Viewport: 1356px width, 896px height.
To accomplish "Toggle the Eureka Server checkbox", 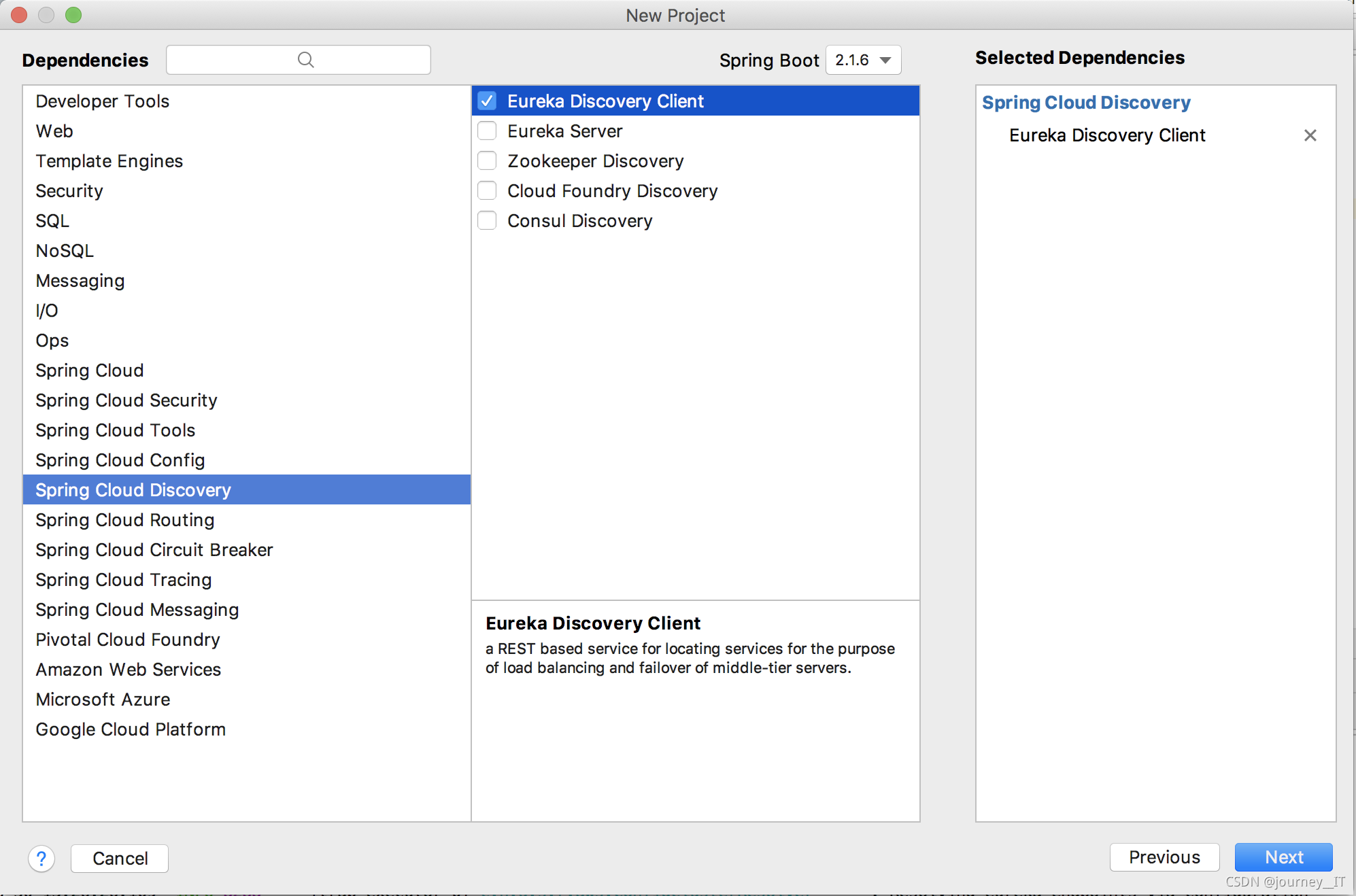I will point(487,130).
